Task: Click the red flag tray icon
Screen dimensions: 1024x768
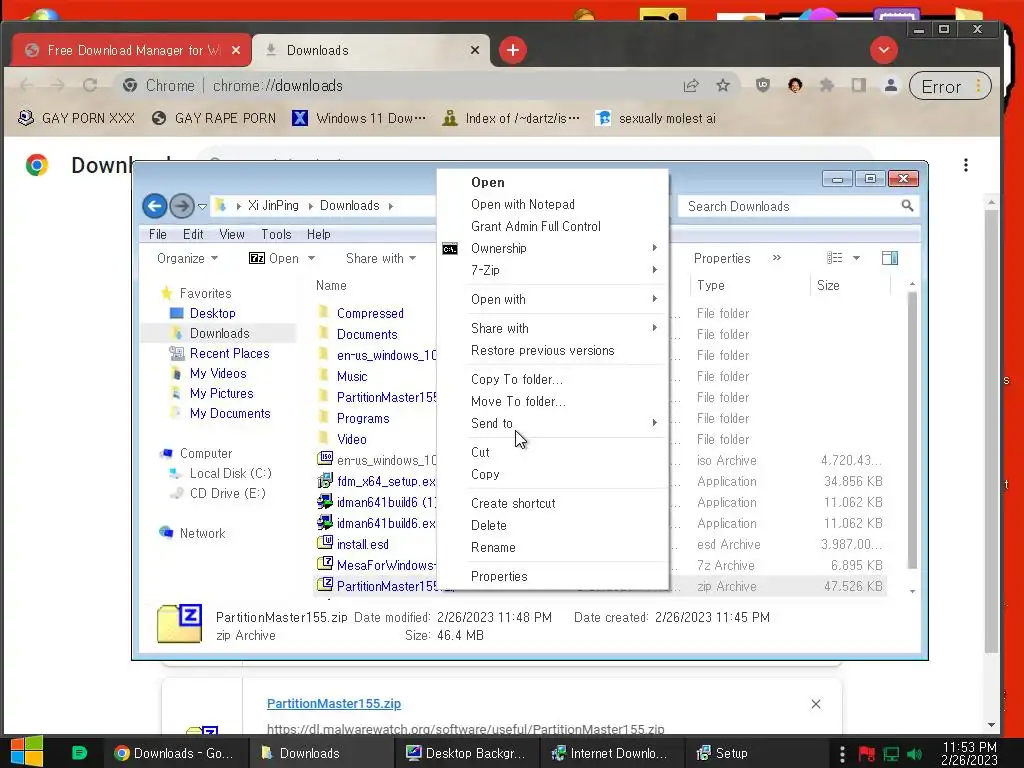Action: [867, 754]
